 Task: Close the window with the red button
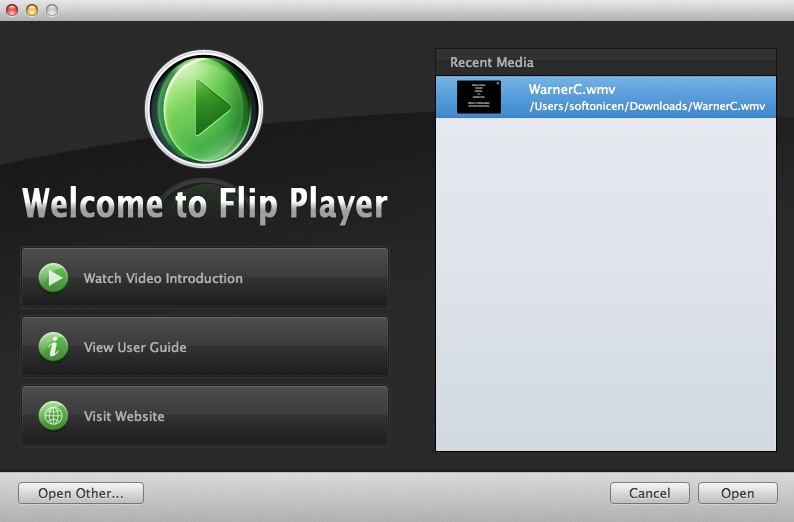pos(12,10)
